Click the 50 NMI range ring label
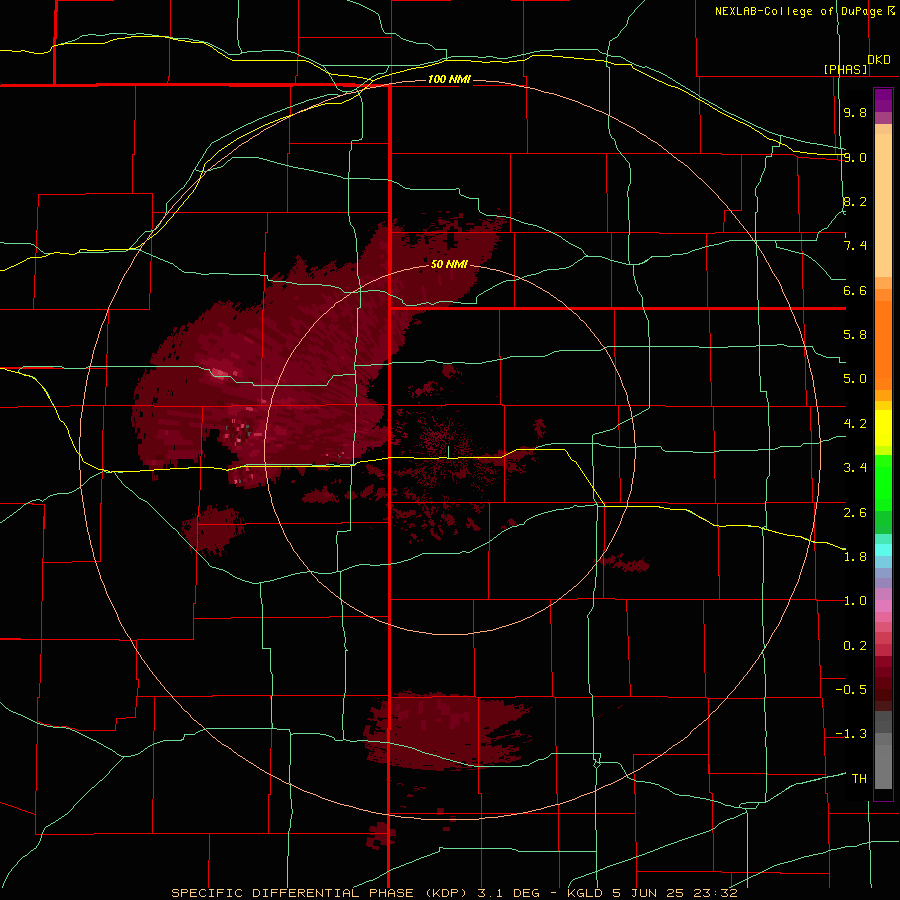 449,265
